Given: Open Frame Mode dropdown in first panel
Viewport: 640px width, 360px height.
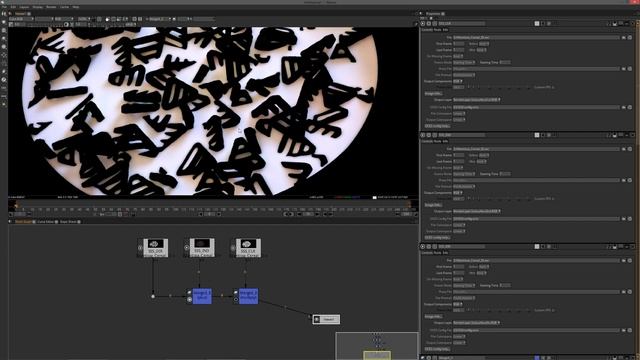Looking at the screenshot, I should 464,62.
